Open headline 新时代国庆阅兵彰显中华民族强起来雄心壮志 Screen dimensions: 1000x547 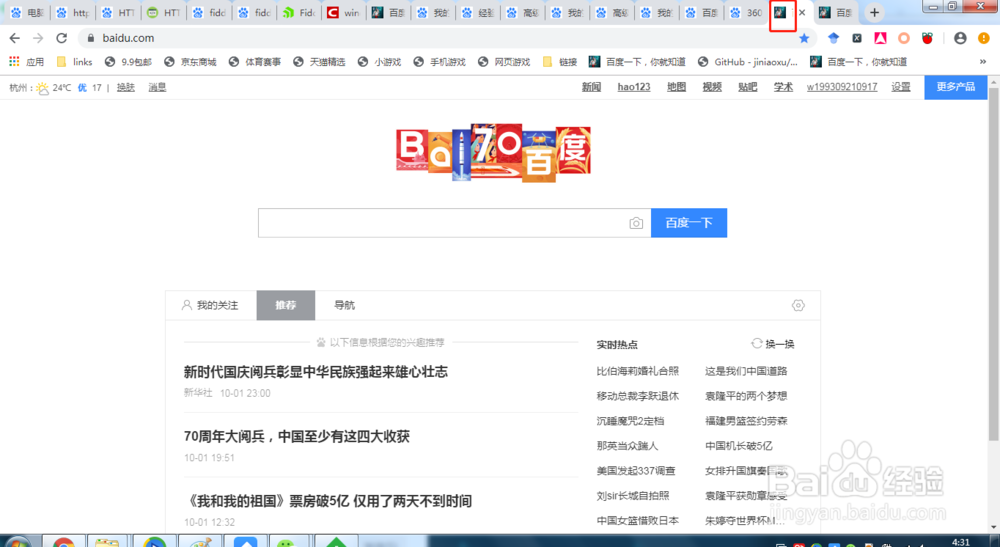[x=316, y=372]
